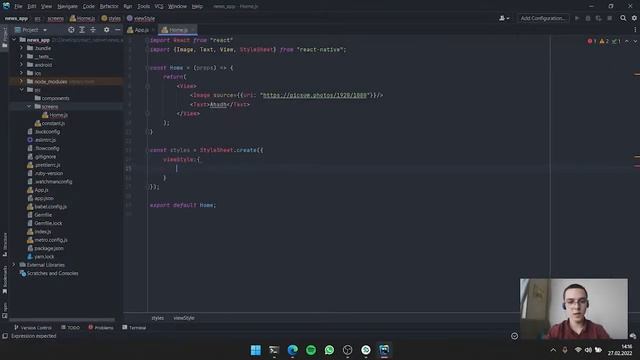Open the VCS menu

159,6
